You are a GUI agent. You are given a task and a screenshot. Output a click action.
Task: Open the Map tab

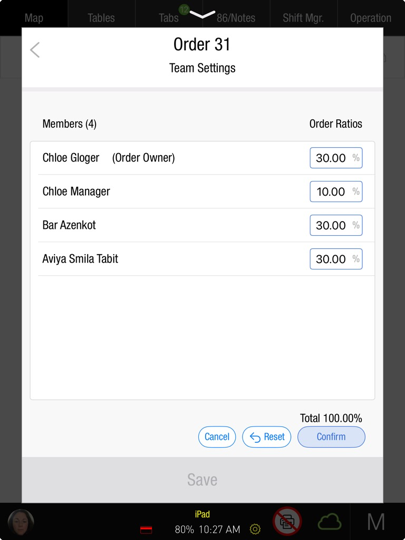(x=34, y=18)
